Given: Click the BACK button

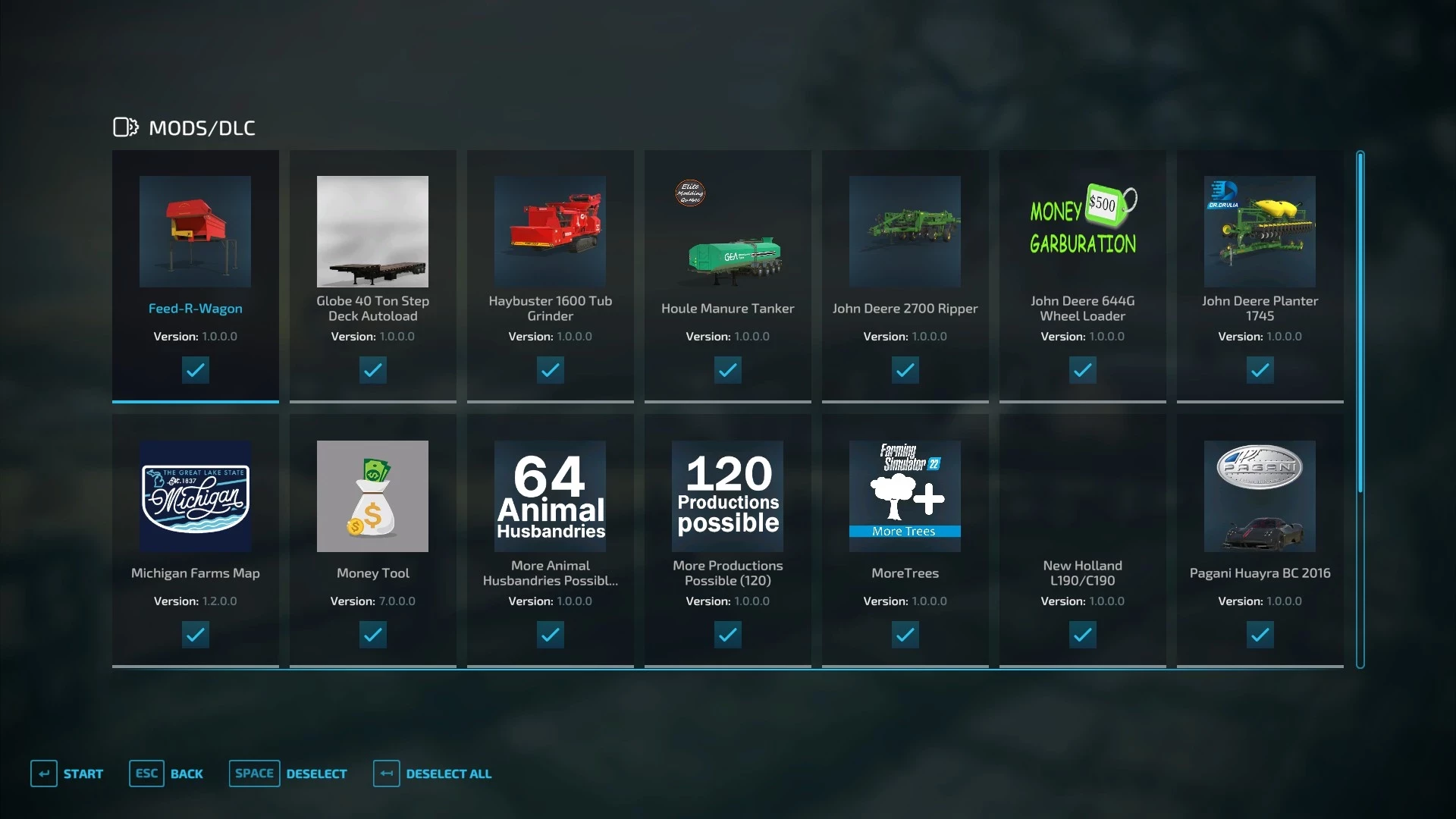Looking at the screenshot, I should 168,773.
